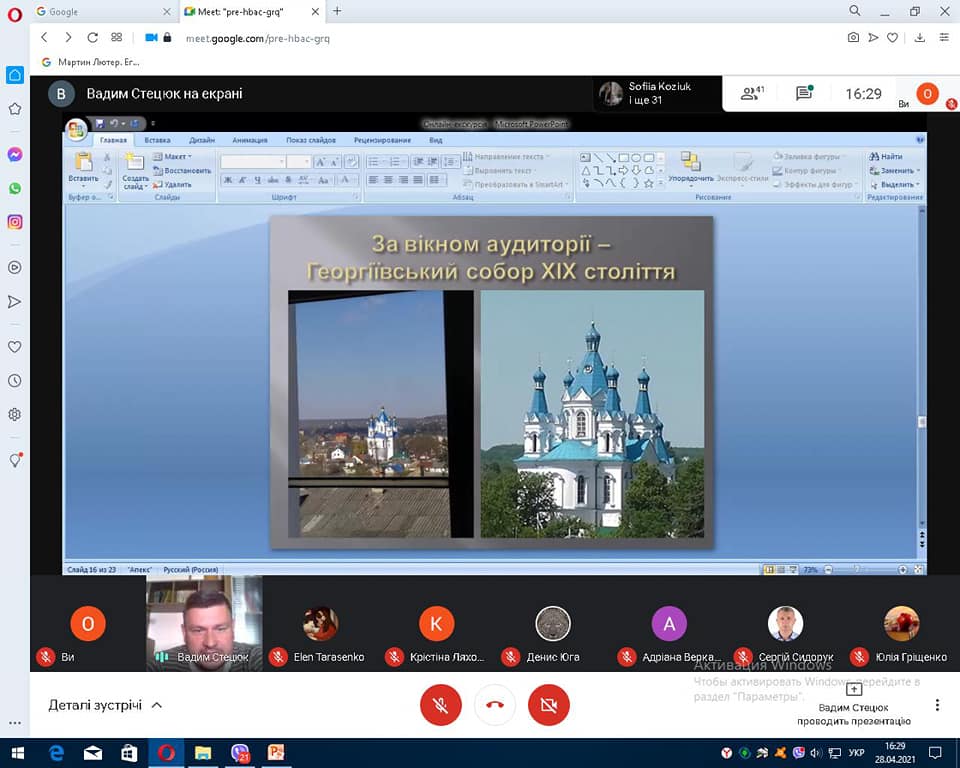
Task: Open Messenger in the Opera sidebar
Action: pyautogui.click(x=15, y=155)
